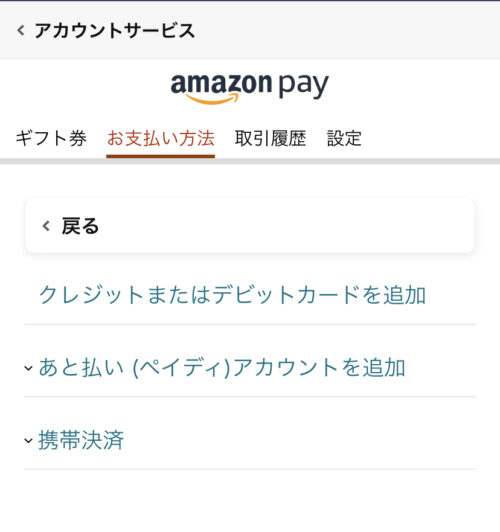Add card via クレジットまたはデビットカードを追加
The height and width of the screenshot is (532, 500).
232,294
